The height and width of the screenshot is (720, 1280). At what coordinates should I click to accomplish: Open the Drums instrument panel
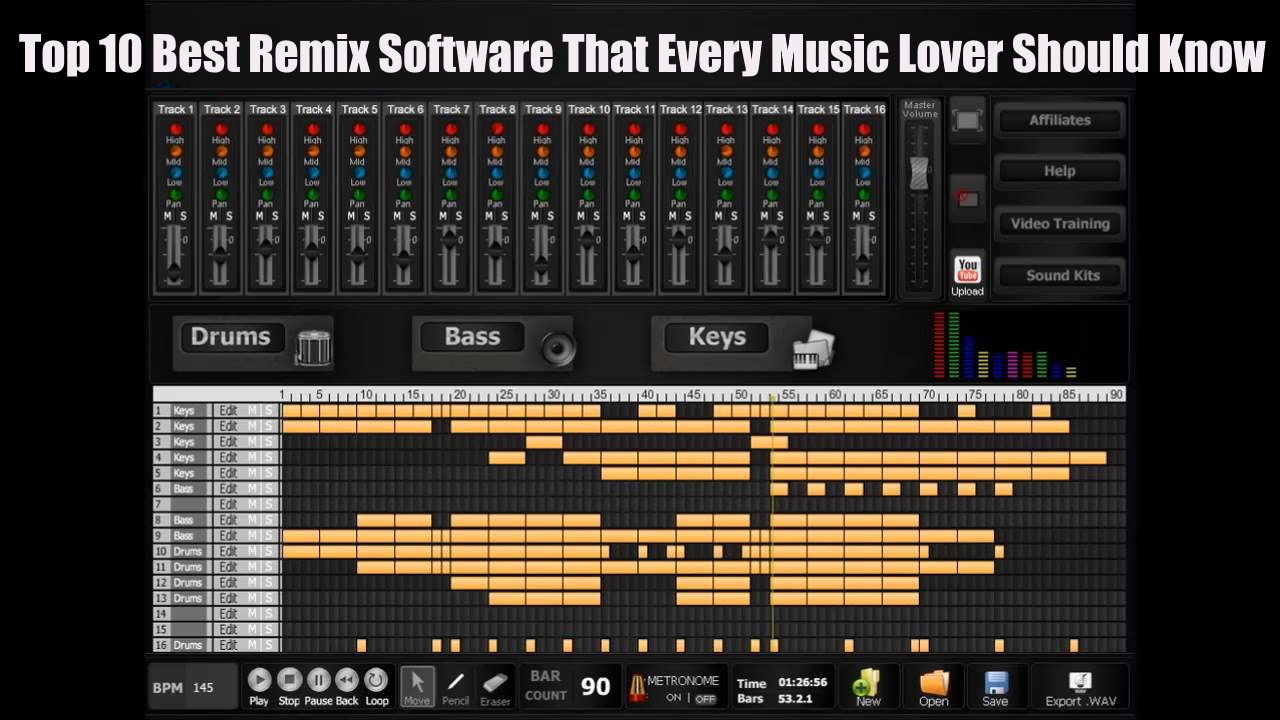click(x=231, y=337)
